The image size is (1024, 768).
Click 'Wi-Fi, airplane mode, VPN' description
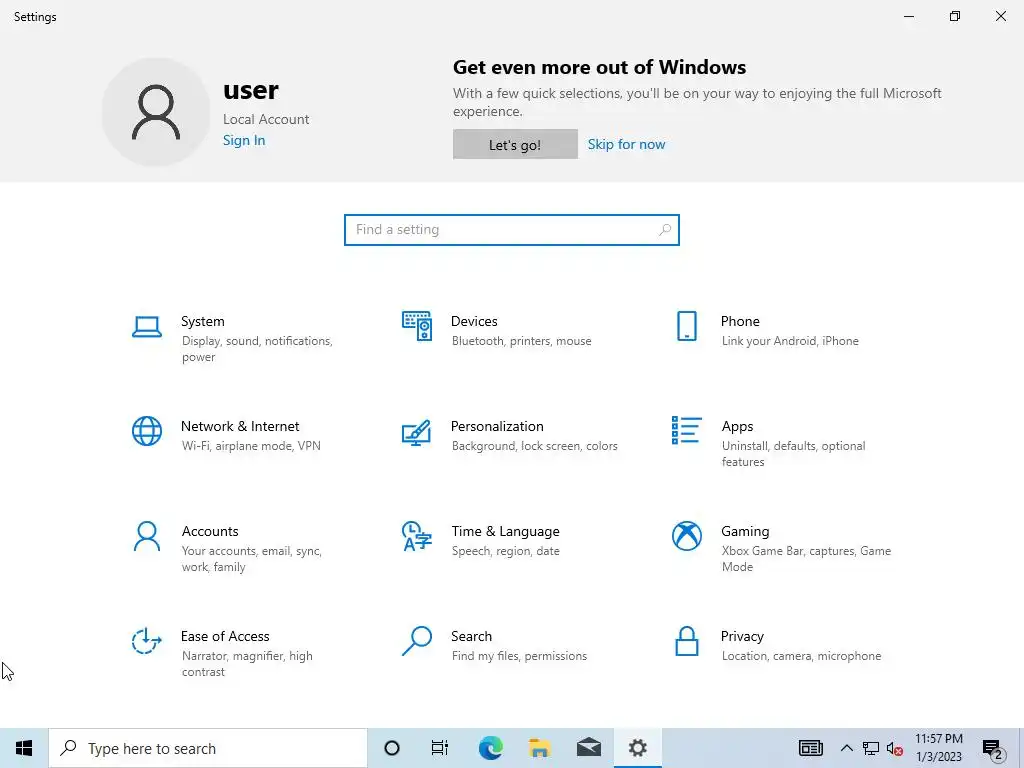(x=251, y=446)
